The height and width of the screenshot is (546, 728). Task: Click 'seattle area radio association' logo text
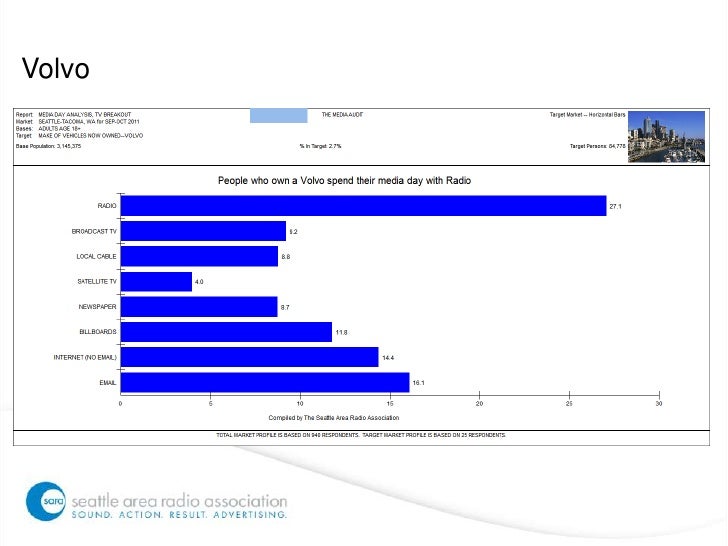tap(179, 501)
